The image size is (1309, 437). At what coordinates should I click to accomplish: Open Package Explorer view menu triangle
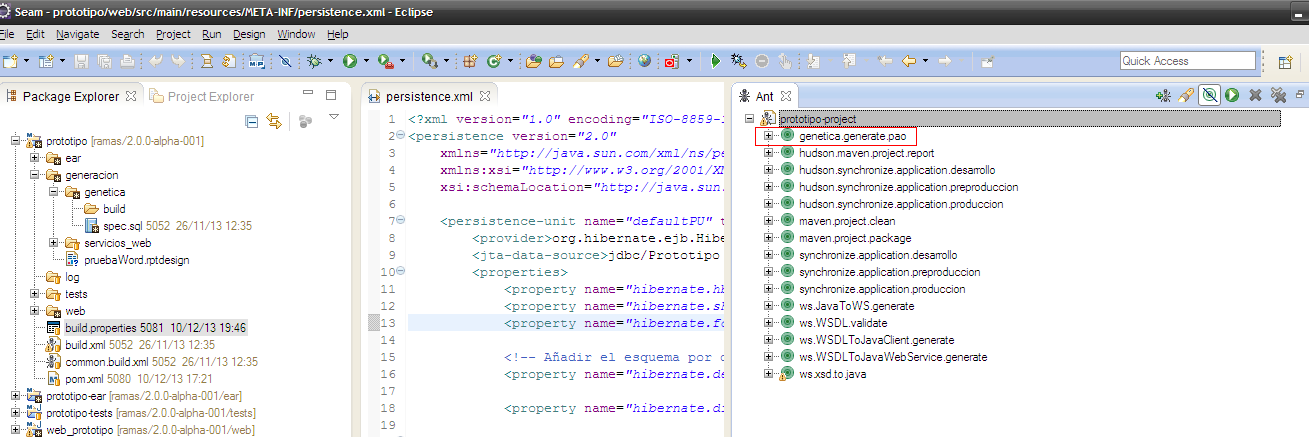[x=334, y=118]
